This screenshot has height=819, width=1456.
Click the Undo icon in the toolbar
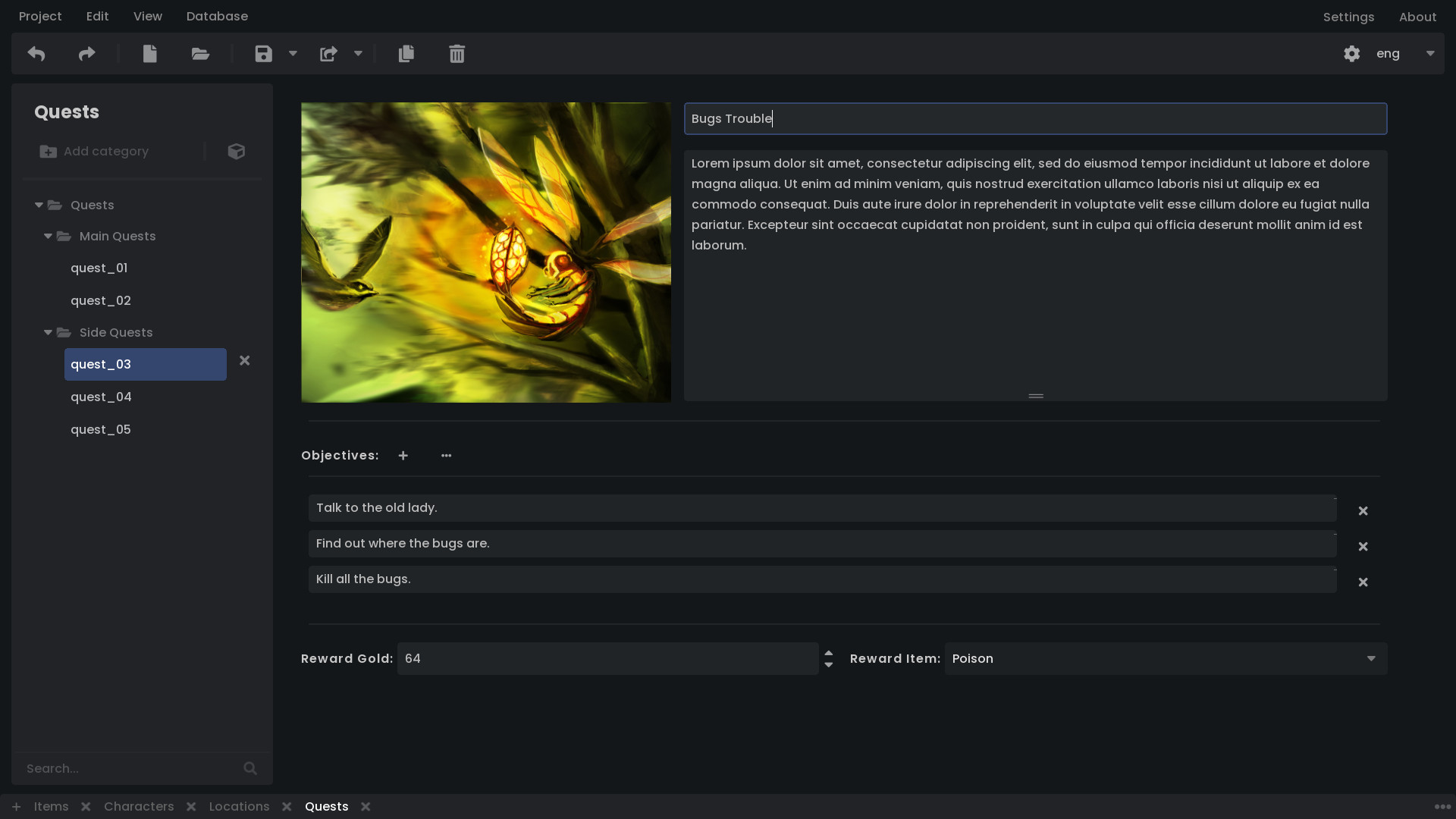click(36, 53)
